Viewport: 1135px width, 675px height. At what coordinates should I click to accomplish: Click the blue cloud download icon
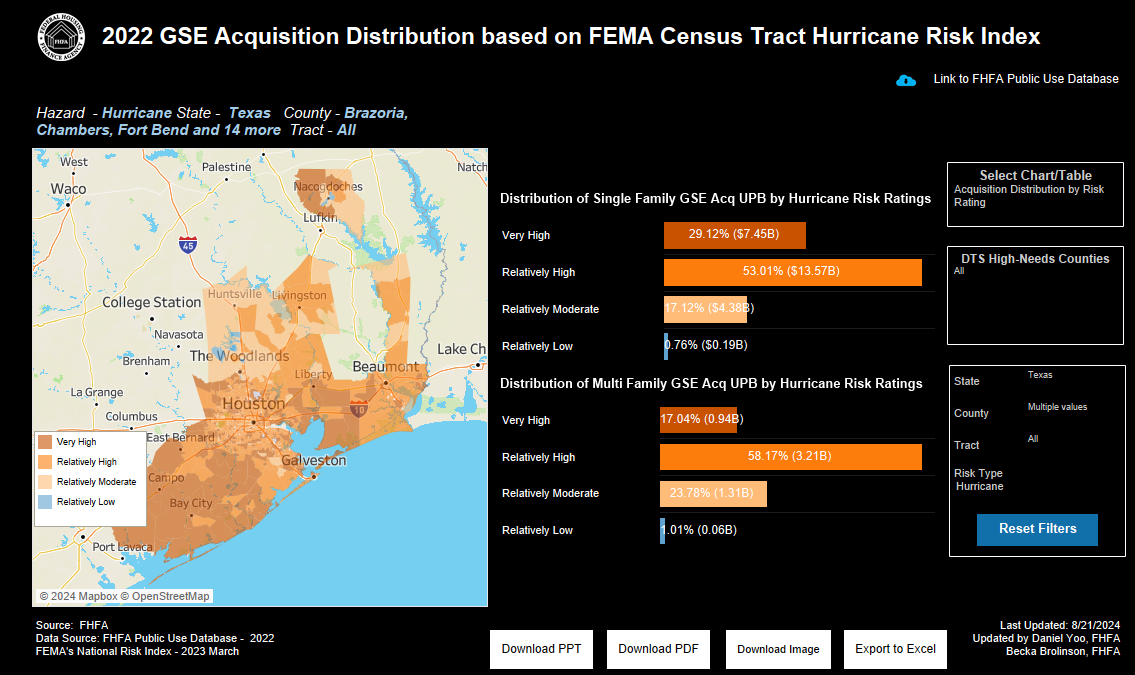click(906, 80)
